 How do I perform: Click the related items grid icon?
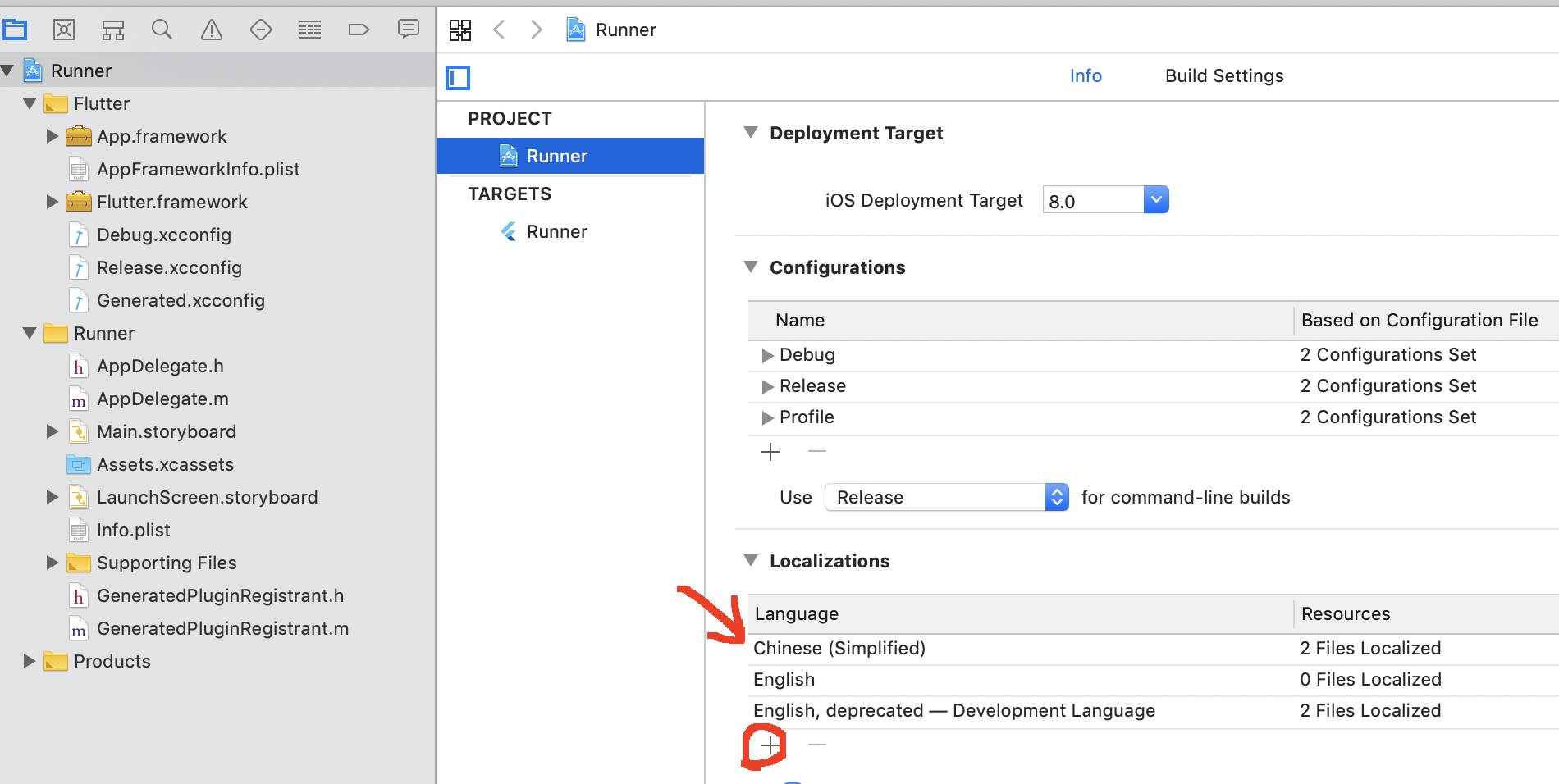tap(460, 30)
